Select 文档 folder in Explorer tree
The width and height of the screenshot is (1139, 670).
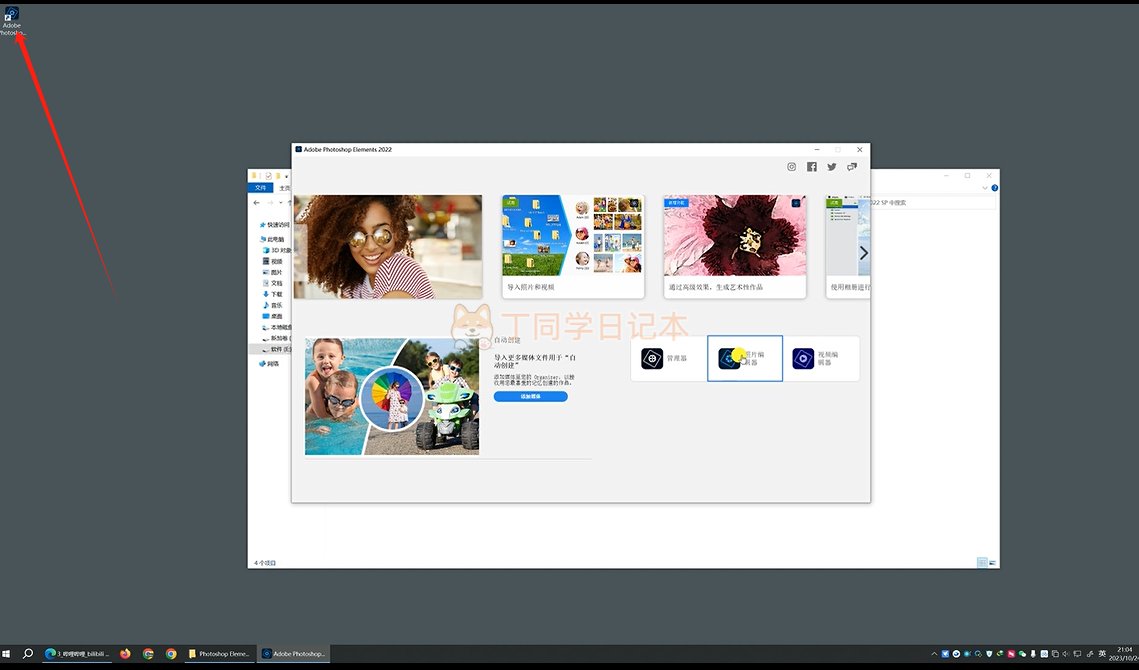tap(272, 283)
